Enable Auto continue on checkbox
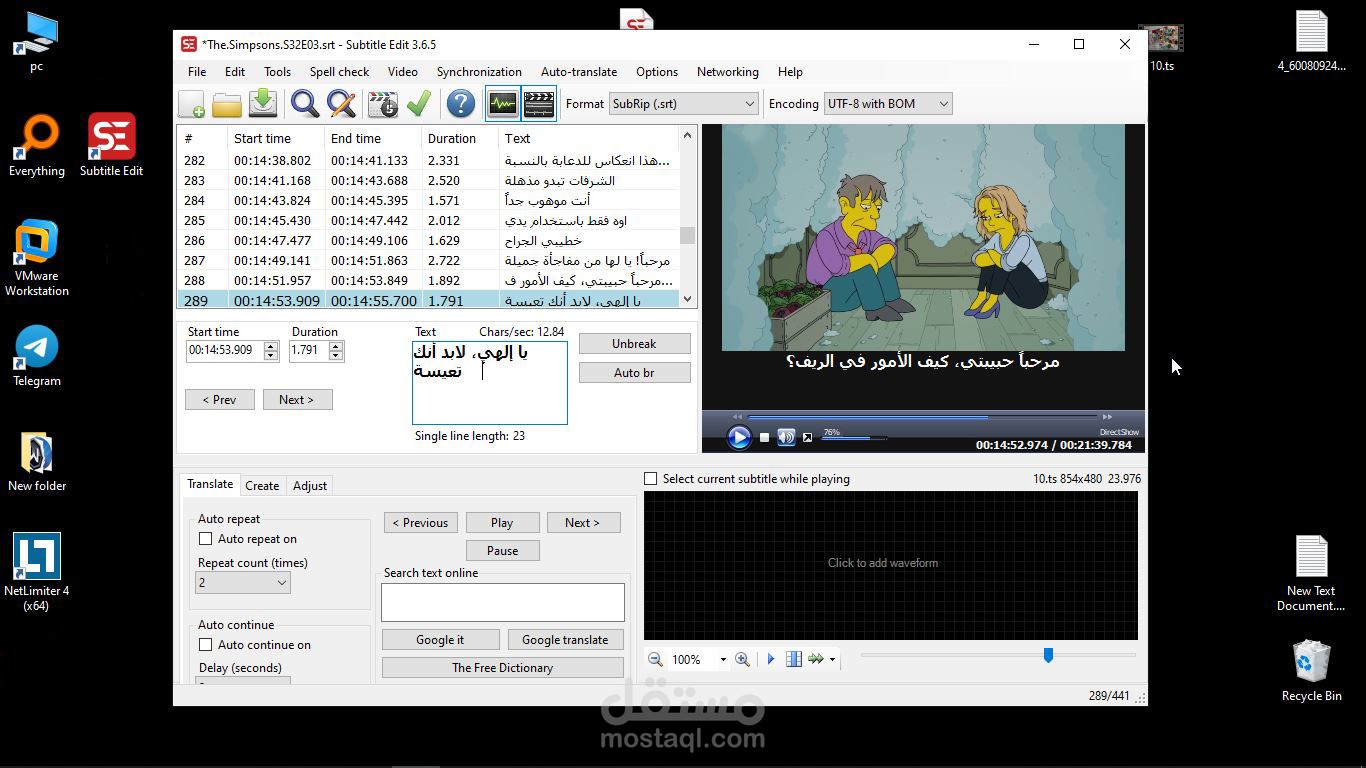Viewport: 1366px width, 768px height. (x=205, y=645)
